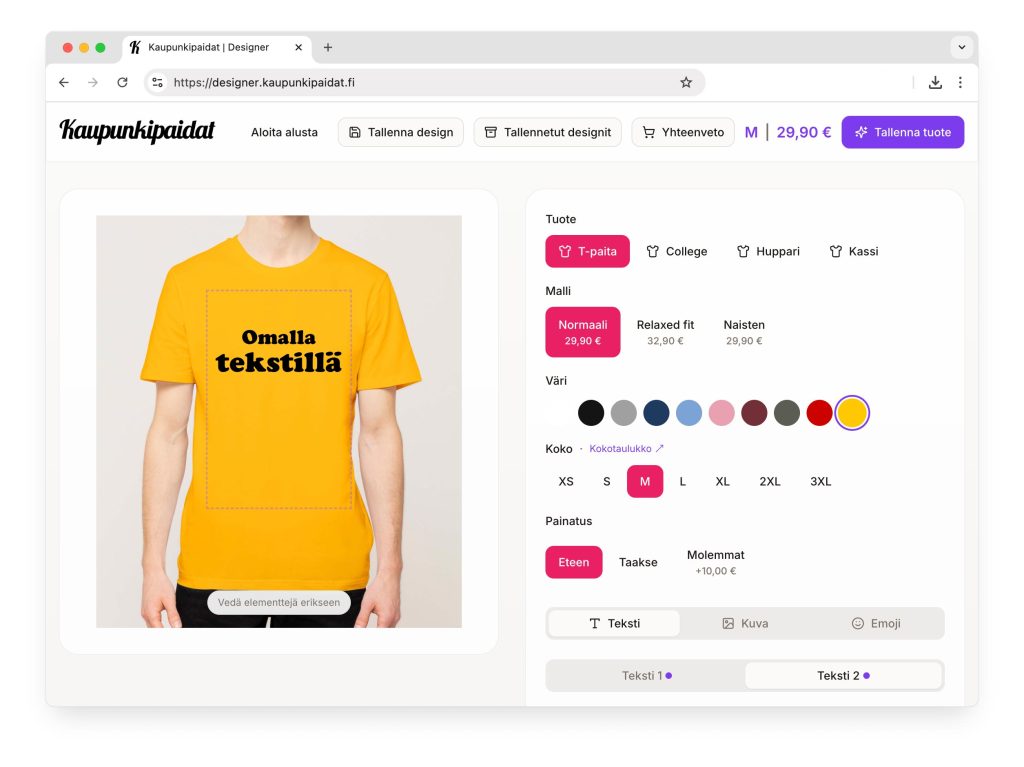Open new browser tab with plus icon
The width and height of the screenshot is (1024, 767).
(328, 47)
